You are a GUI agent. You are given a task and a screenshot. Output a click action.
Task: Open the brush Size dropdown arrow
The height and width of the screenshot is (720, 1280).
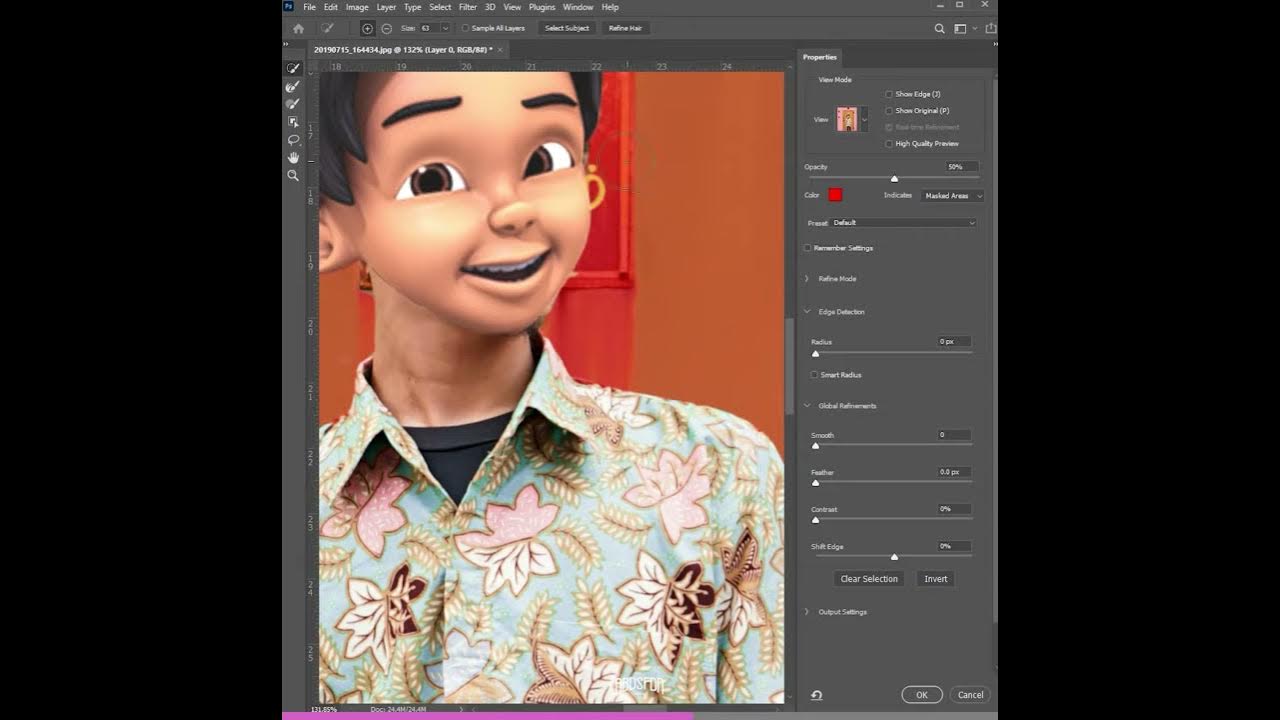(x=445, y=28)
